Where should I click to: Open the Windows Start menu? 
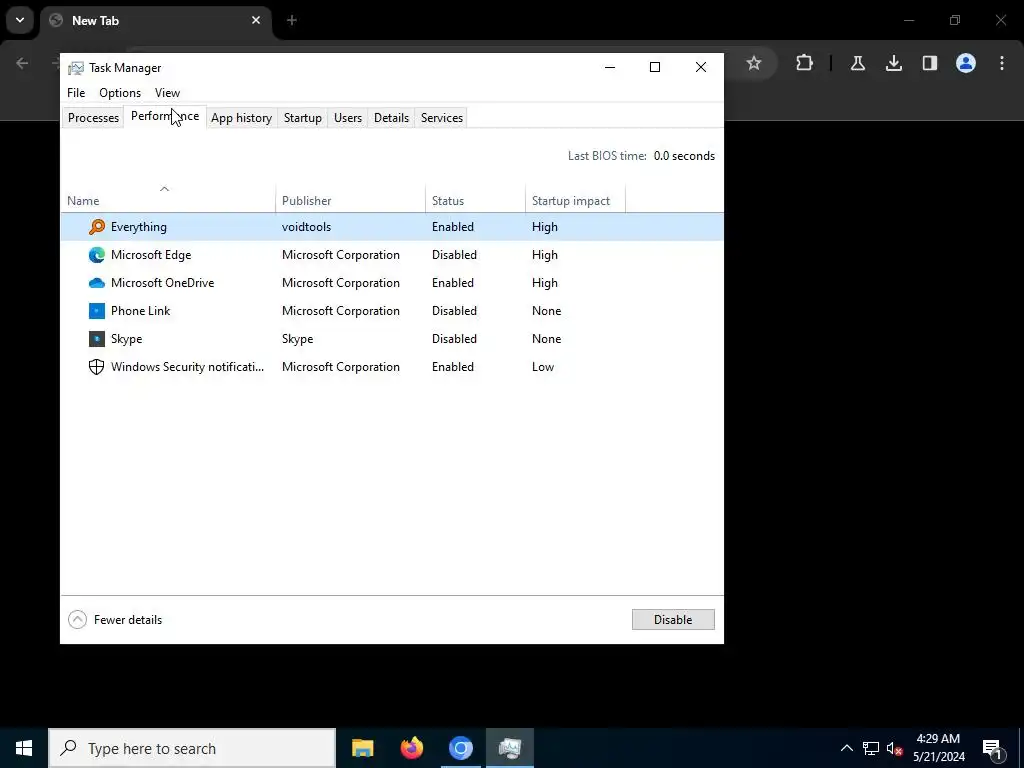24,748
